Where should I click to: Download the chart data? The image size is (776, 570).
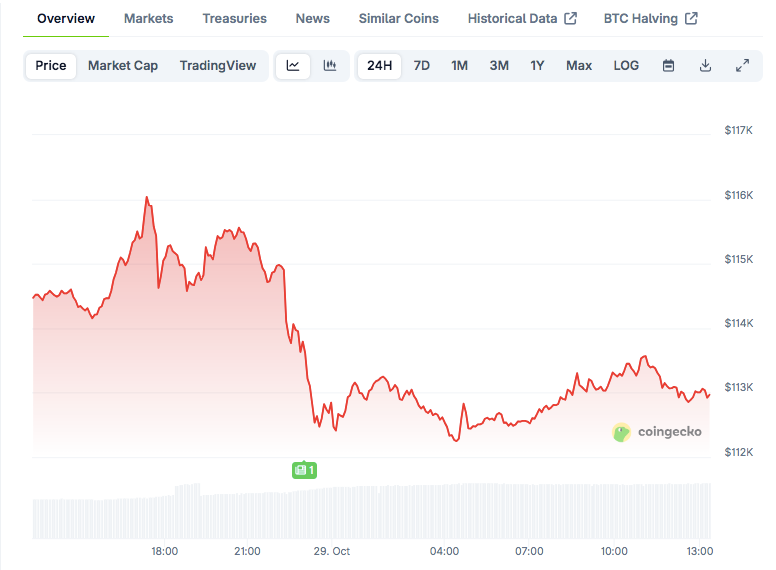(x=705, y=66)
